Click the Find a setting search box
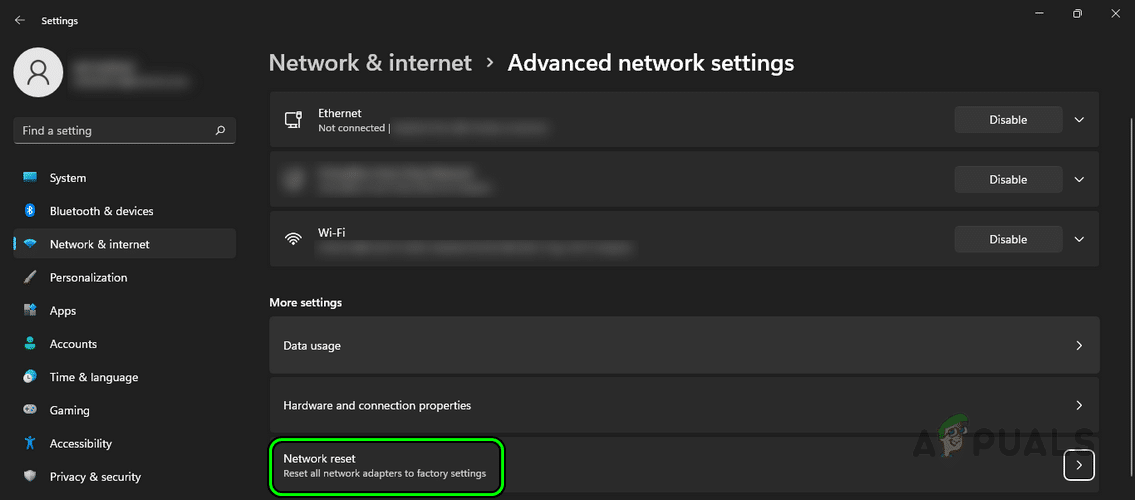The height and width of the screenshot is (500, 1135). [x=115, y=131]
